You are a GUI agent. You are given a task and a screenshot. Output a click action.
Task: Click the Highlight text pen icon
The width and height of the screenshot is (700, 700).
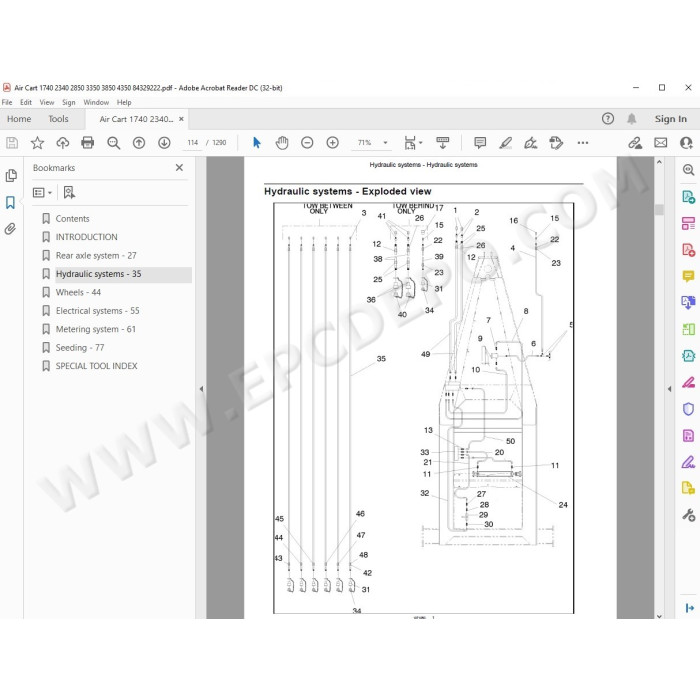pyautogui.click(x=505, y=143)
